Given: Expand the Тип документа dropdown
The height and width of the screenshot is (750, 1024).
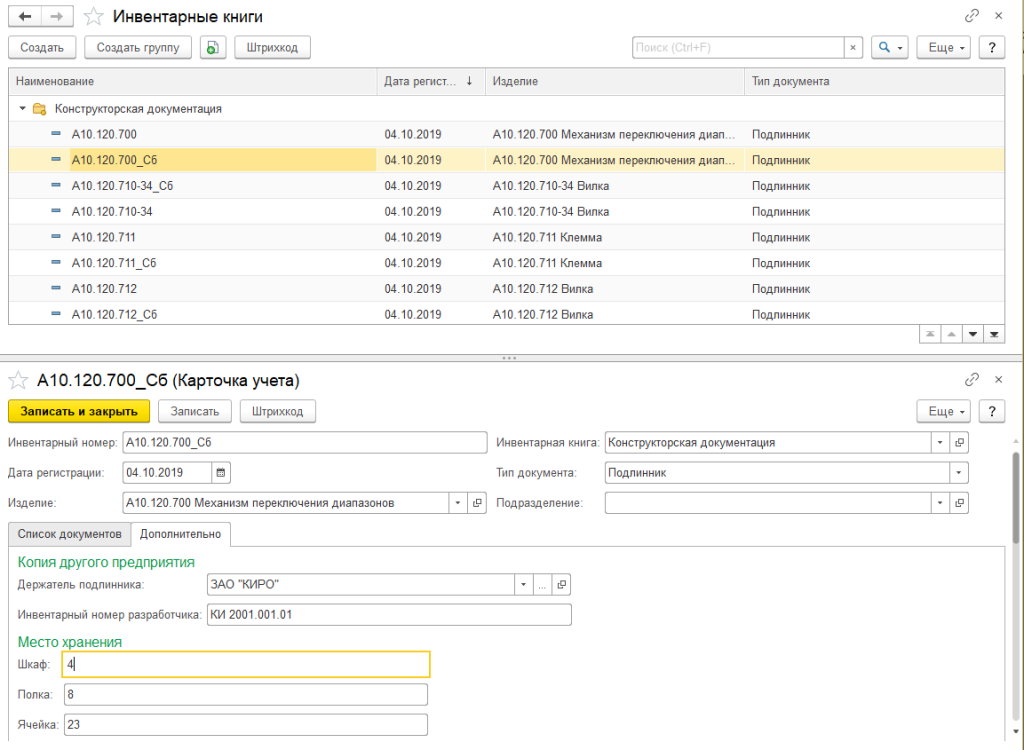Looking at the screenshot, I should [958, 472].
